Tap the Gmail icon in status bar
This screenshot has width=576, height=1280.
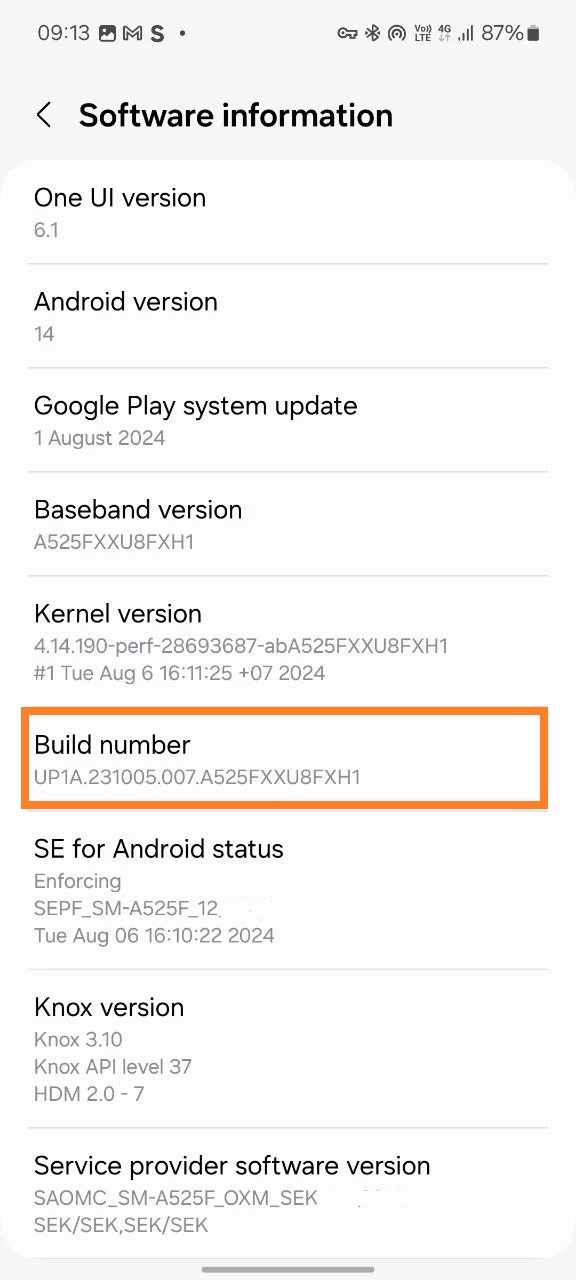click(x=133, y=33)
